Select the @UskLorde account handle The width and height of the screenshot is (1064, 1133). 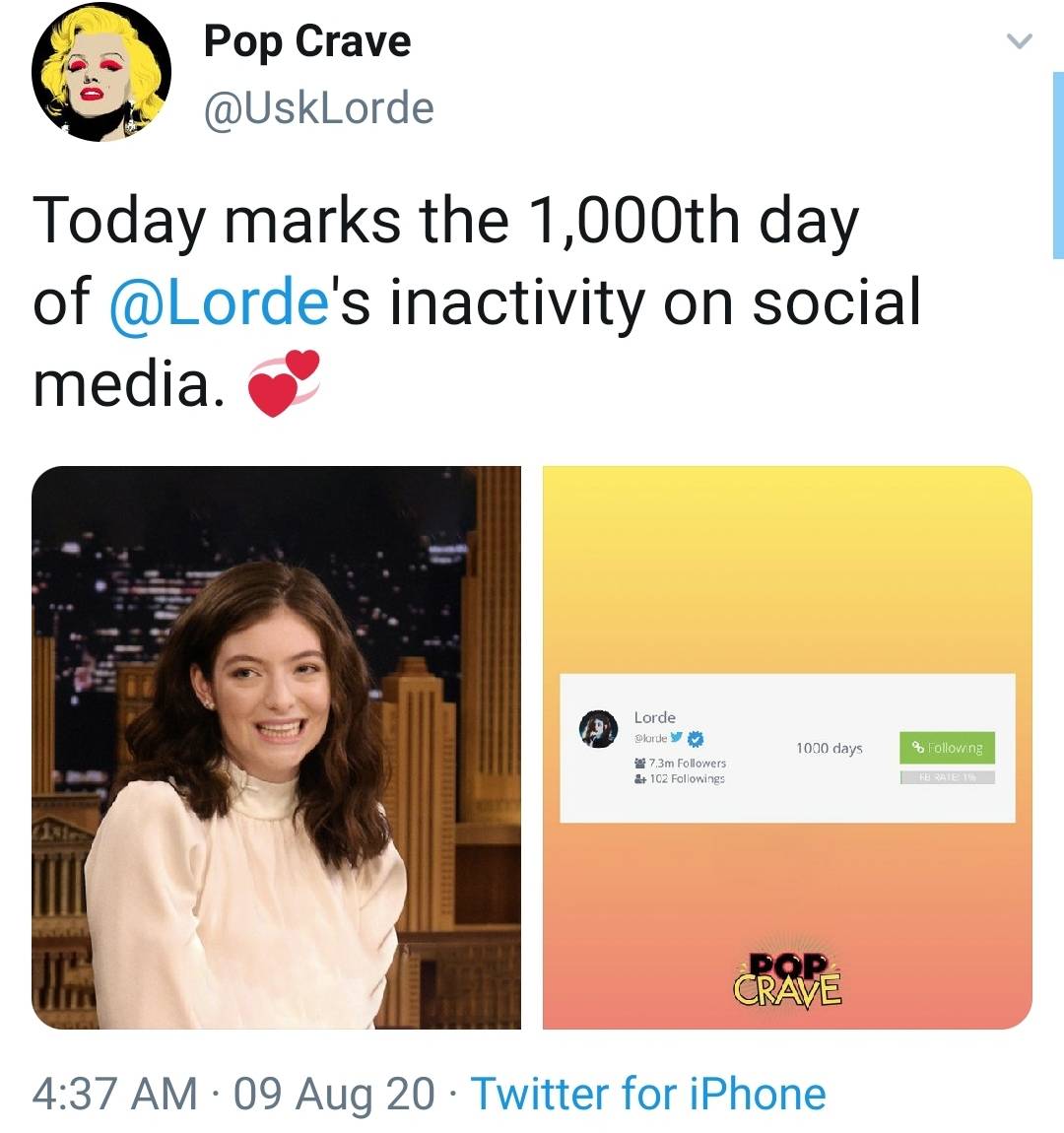[x=315, y=108]
